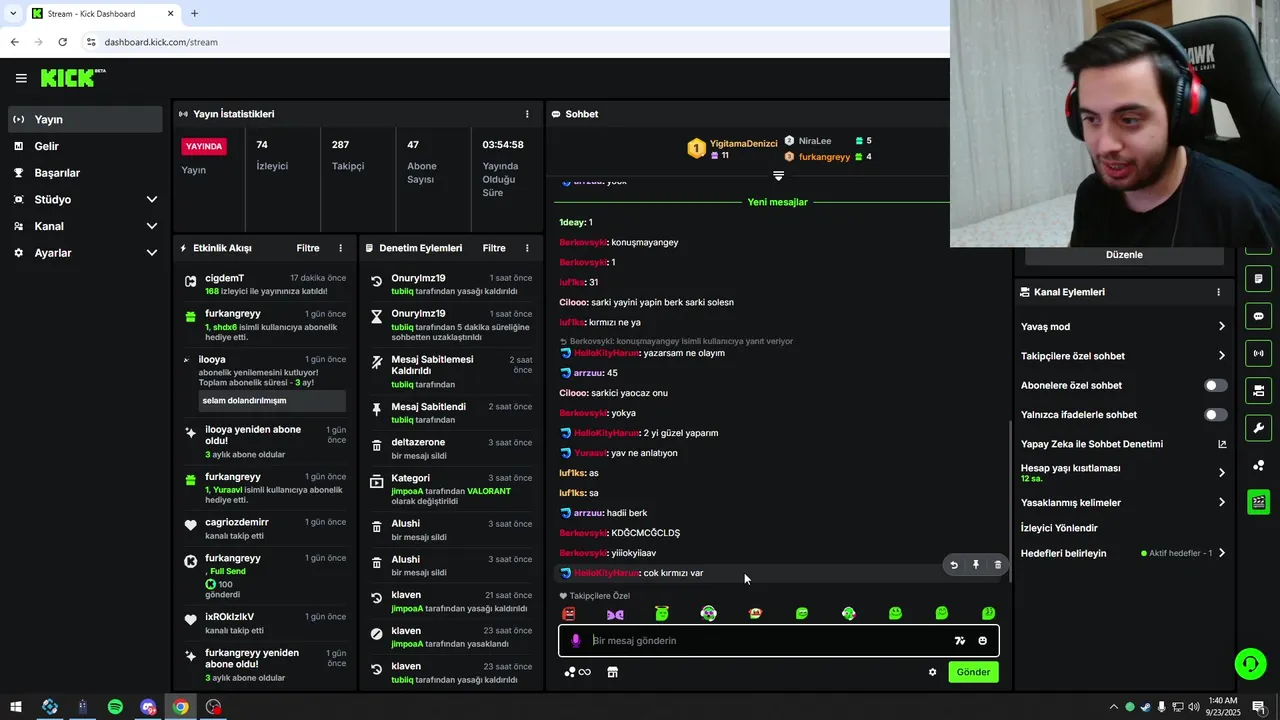Viewport: 1280px width, 720px height.
Task: Open chat settings gear
Action: click(932, 672)
